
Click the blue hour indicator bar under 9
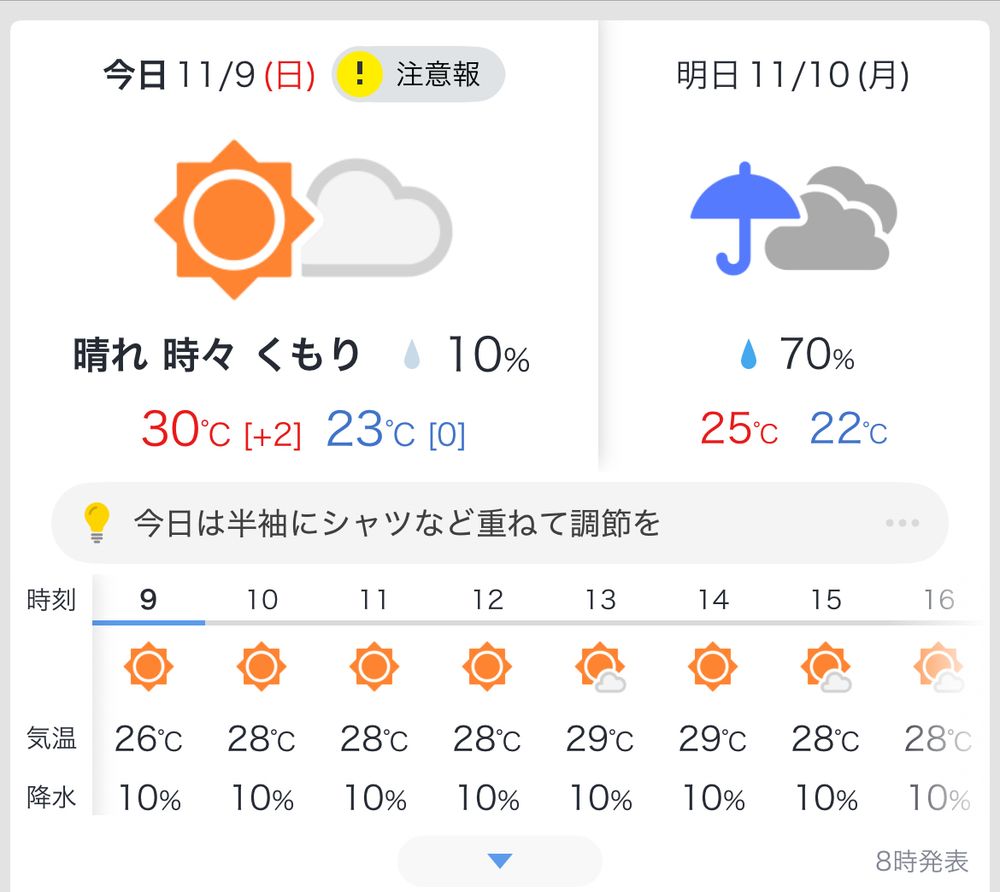(149, 622)
